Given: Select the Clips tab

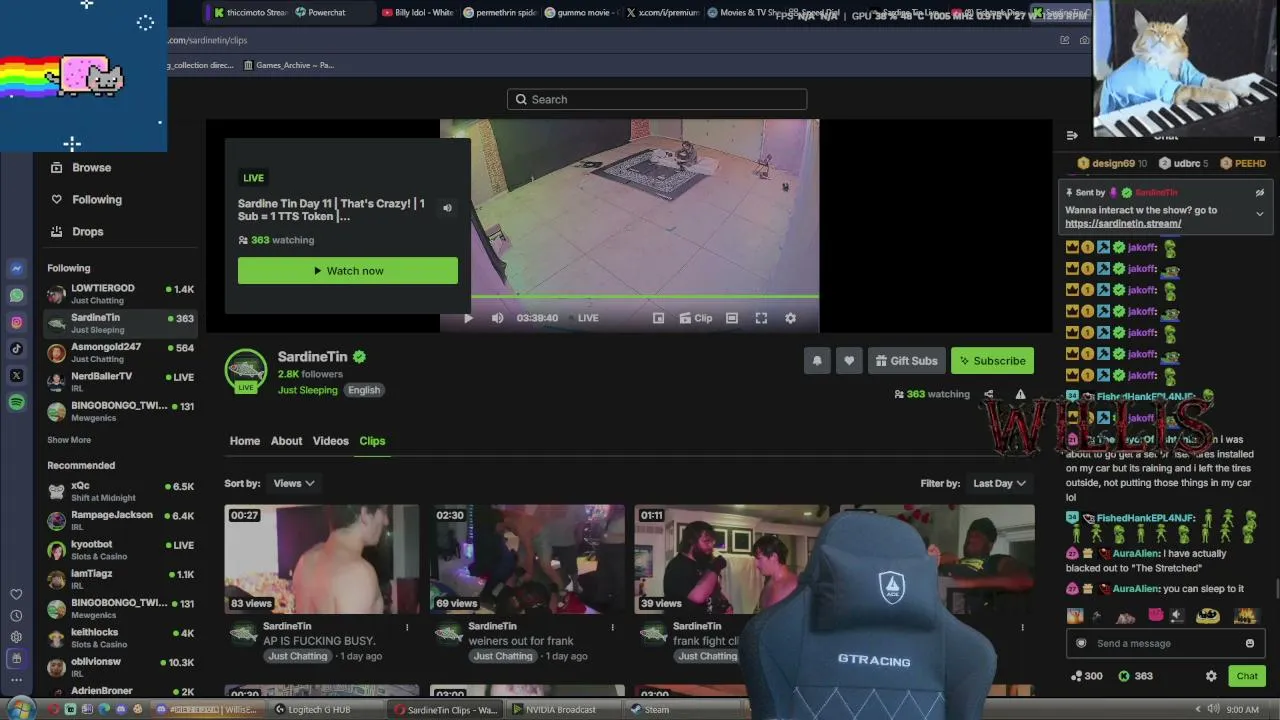Looking at the screenshot, I should coord(372,441).
